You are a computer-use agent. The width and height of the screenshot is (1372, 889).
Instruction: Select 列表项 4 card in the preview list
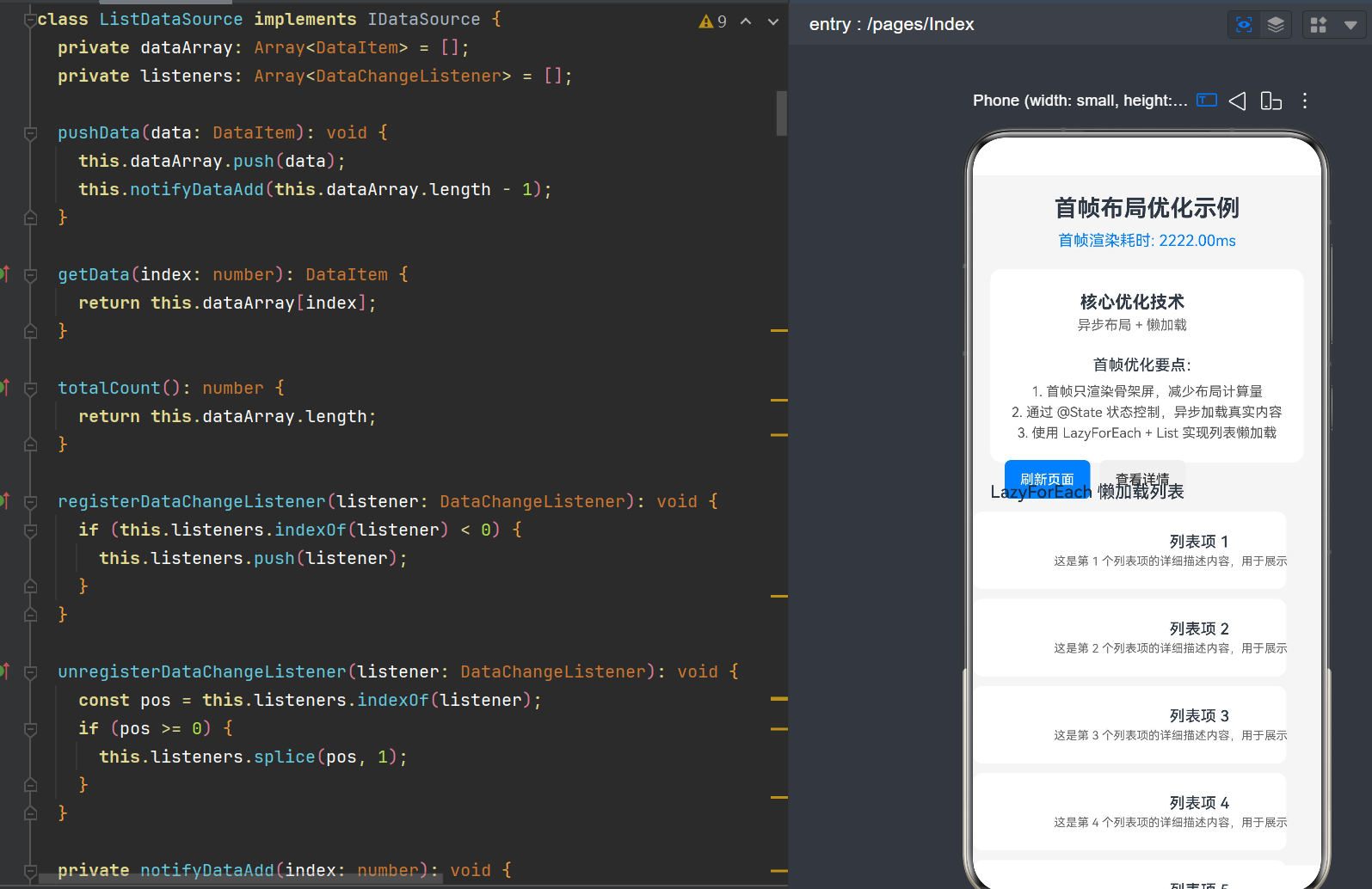click(x=1130, y=812)
